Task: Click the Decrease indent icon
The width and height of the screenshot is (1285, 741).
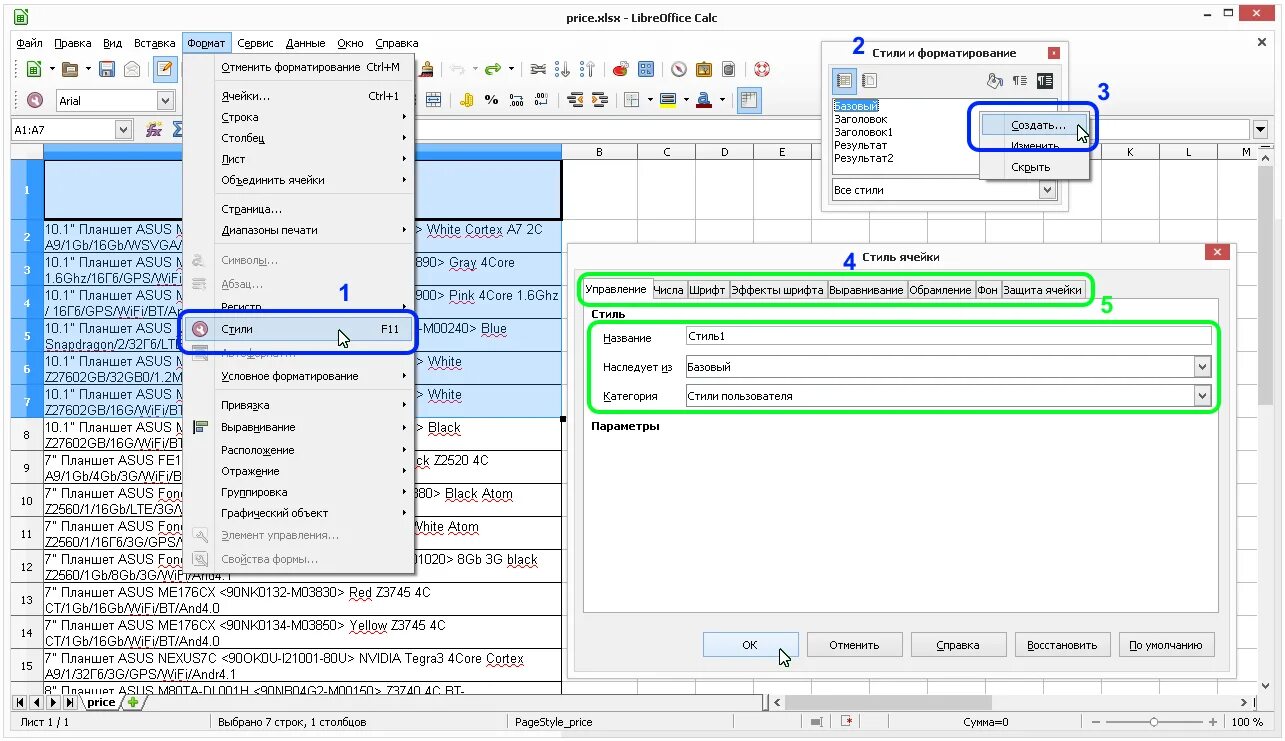Action: tap(575, 100)
